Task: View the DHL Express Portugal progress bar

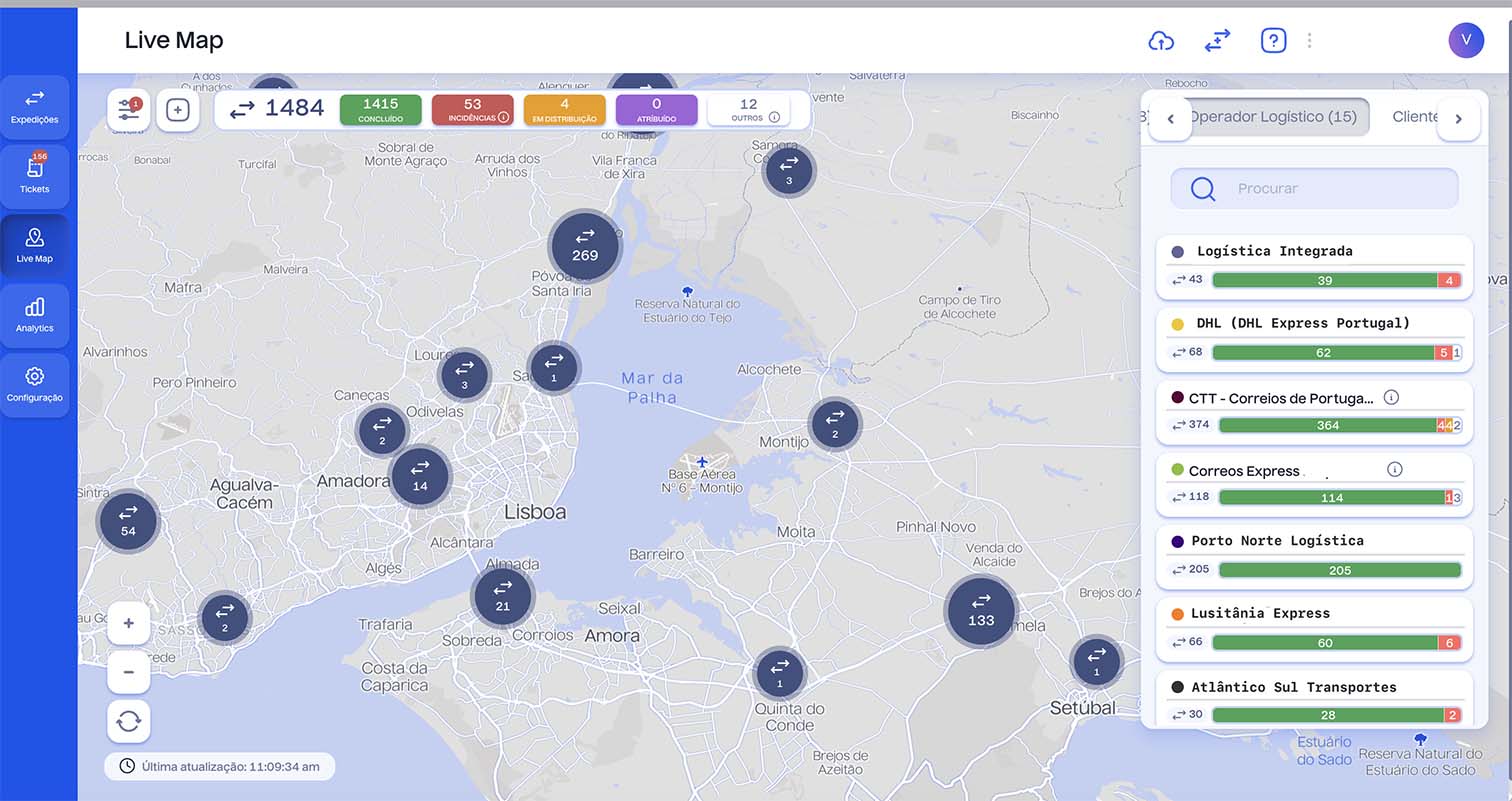Action: coord(1335,352)
